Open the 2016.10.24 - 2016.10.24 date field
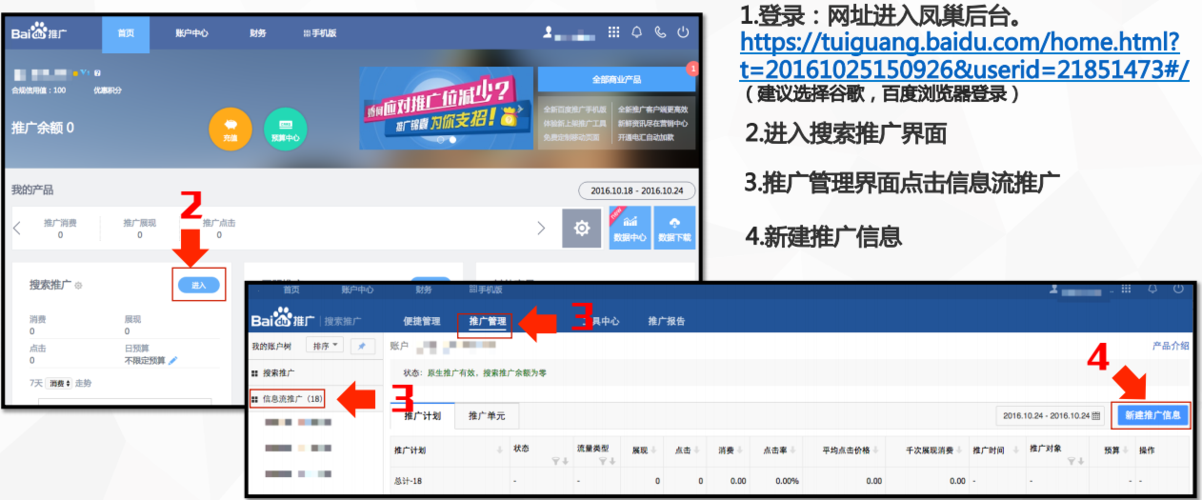1202x500 pixels. 1050,415
